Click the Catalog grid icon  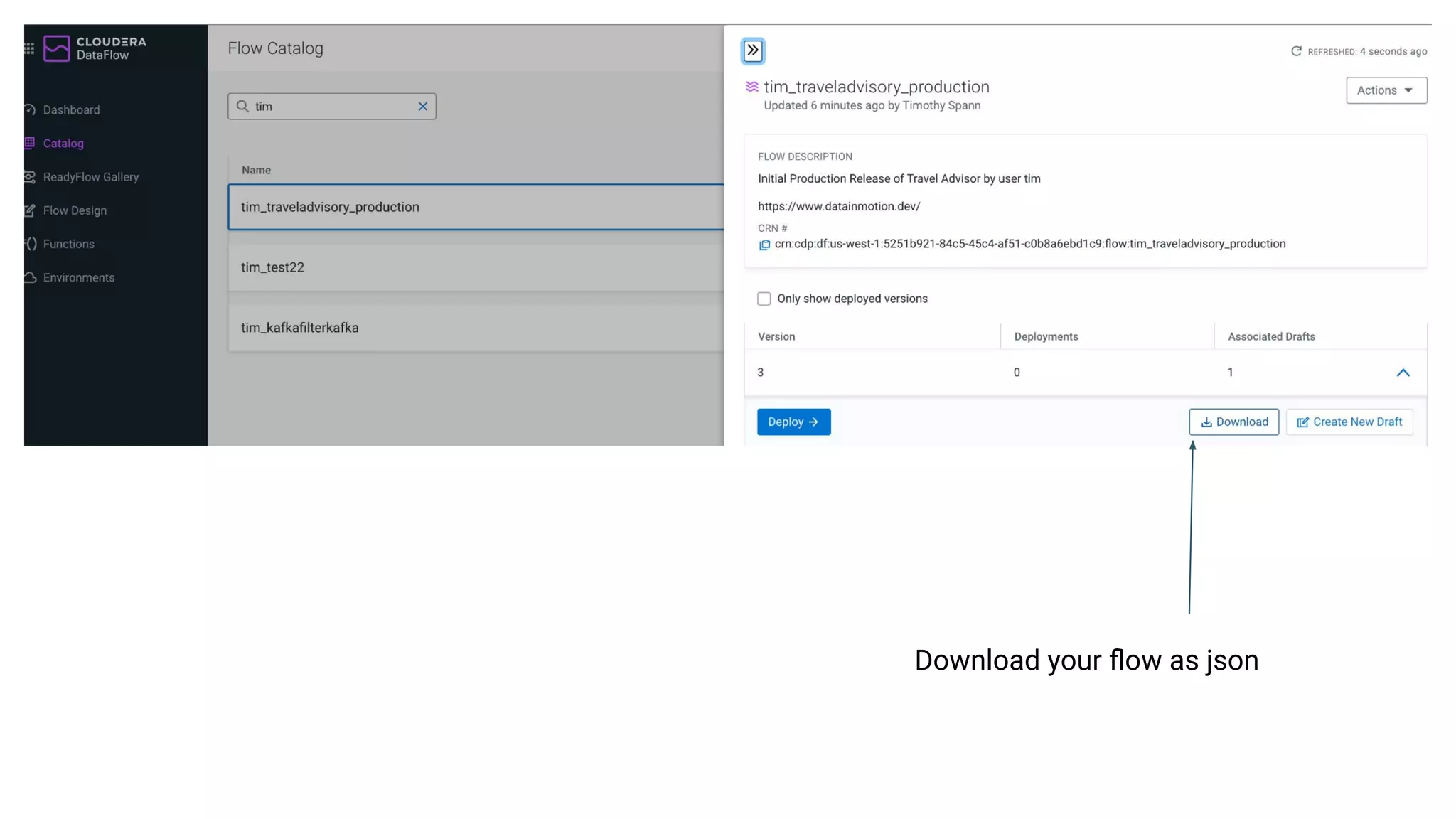[x=30, y=143]
